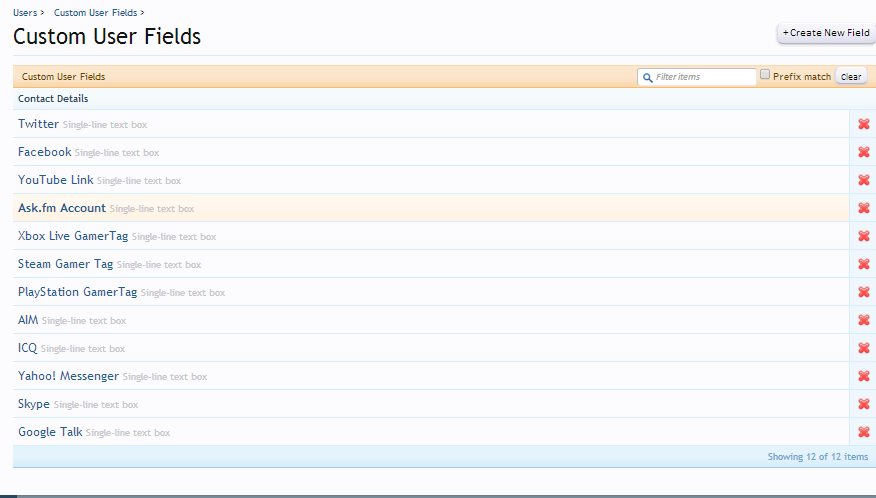Open the Custom User Fields breadcrumb link

click(x=96, y=12)
